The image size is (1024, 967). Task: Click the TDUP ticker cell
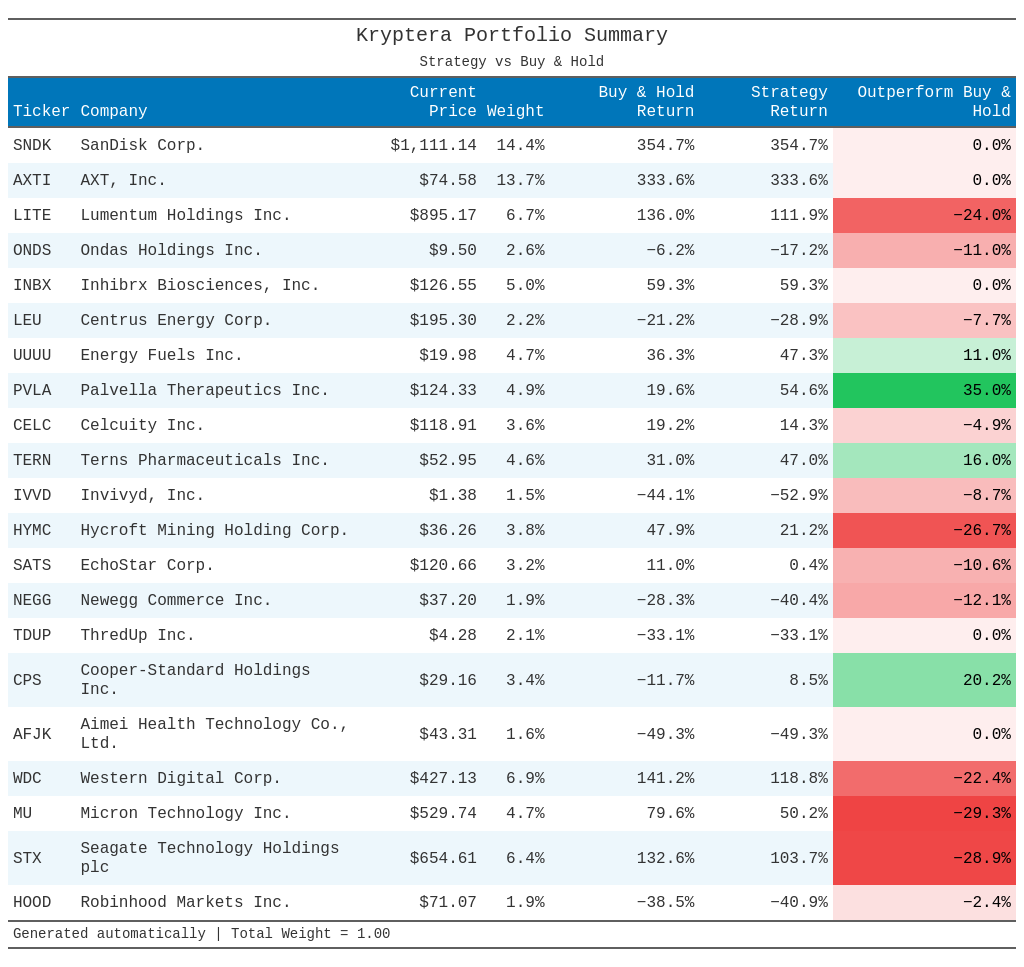[x=32, y=635]
